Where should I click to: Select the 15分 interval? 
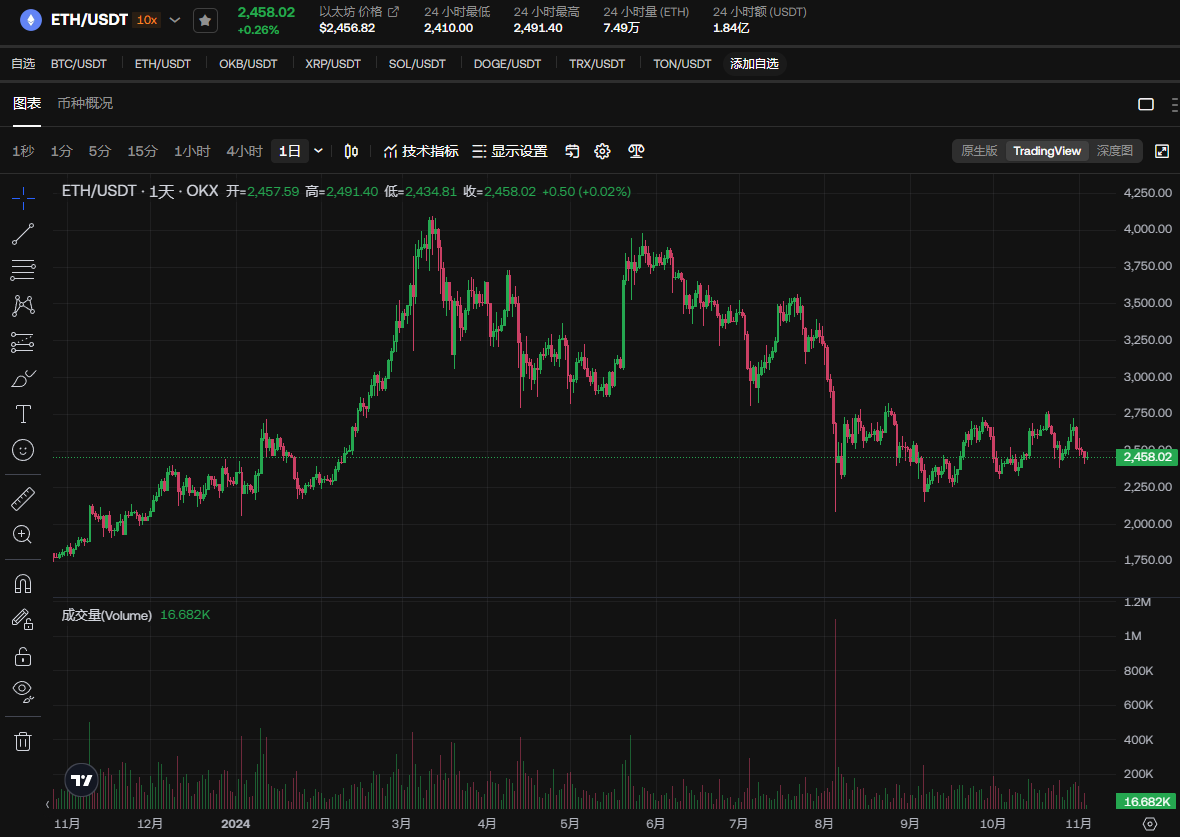pyautogui.click(x=142, y=151)
